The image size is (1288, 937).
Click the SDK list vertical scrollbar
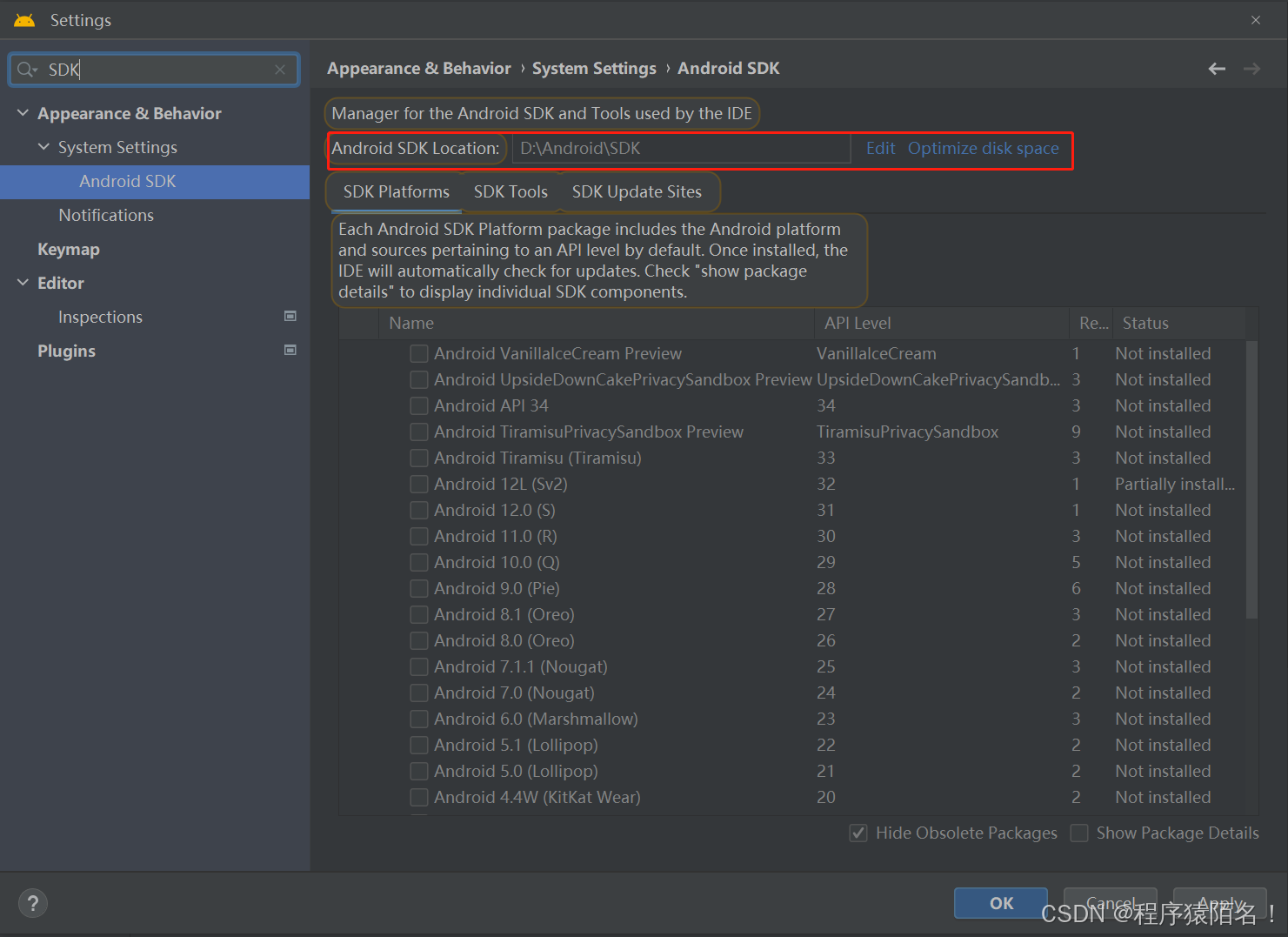[x=1251, y=479]
